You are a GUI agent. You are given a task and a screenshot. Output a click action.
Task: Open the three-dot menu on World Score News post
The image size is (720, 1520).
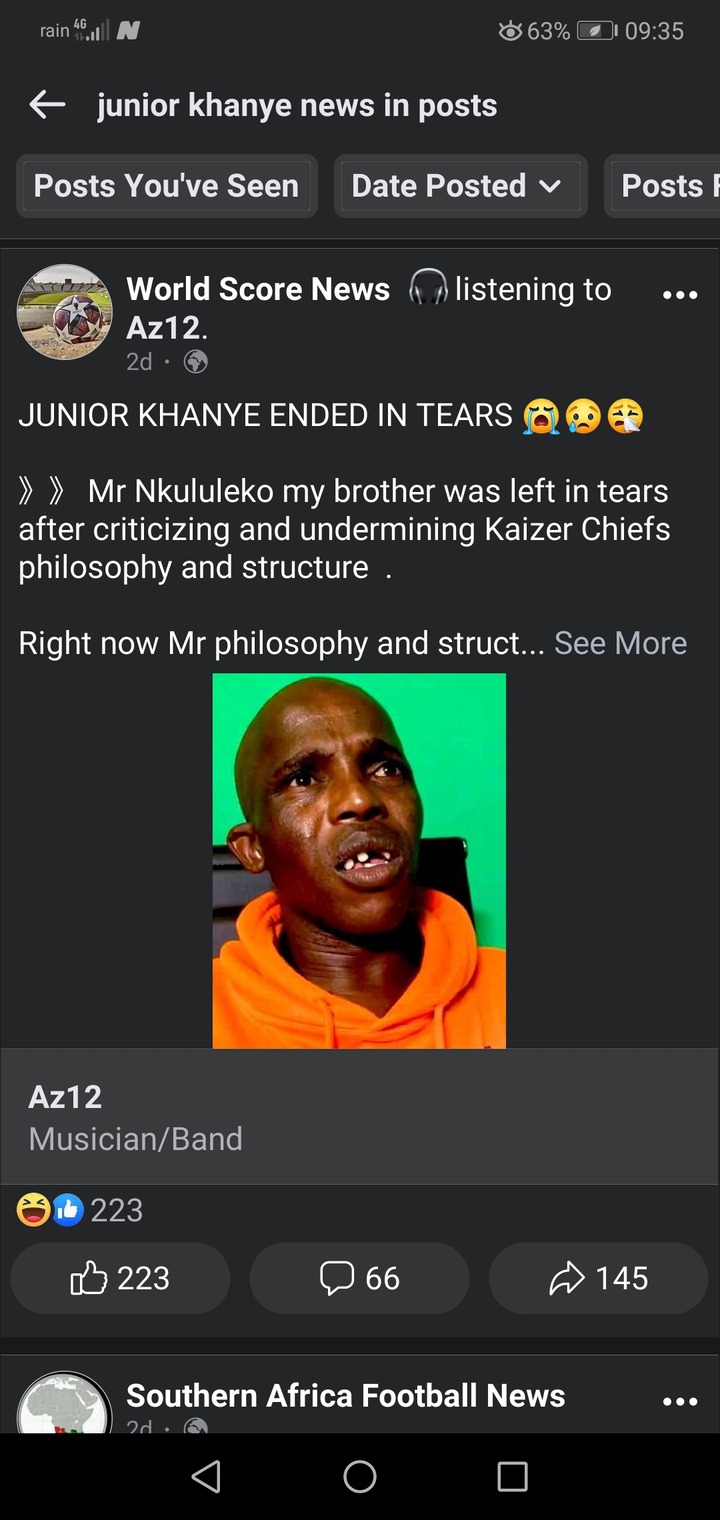680,296
